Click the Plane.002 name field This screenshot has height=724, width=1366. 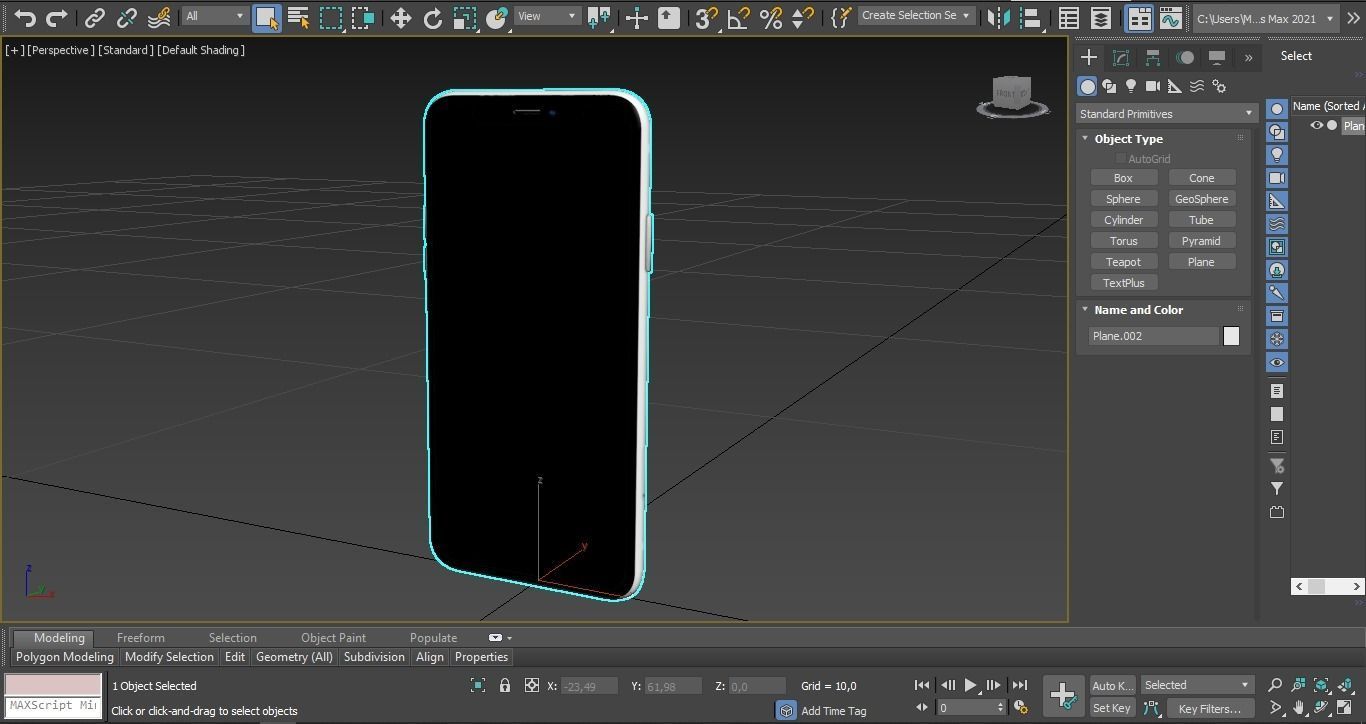tap(1154, 336)
